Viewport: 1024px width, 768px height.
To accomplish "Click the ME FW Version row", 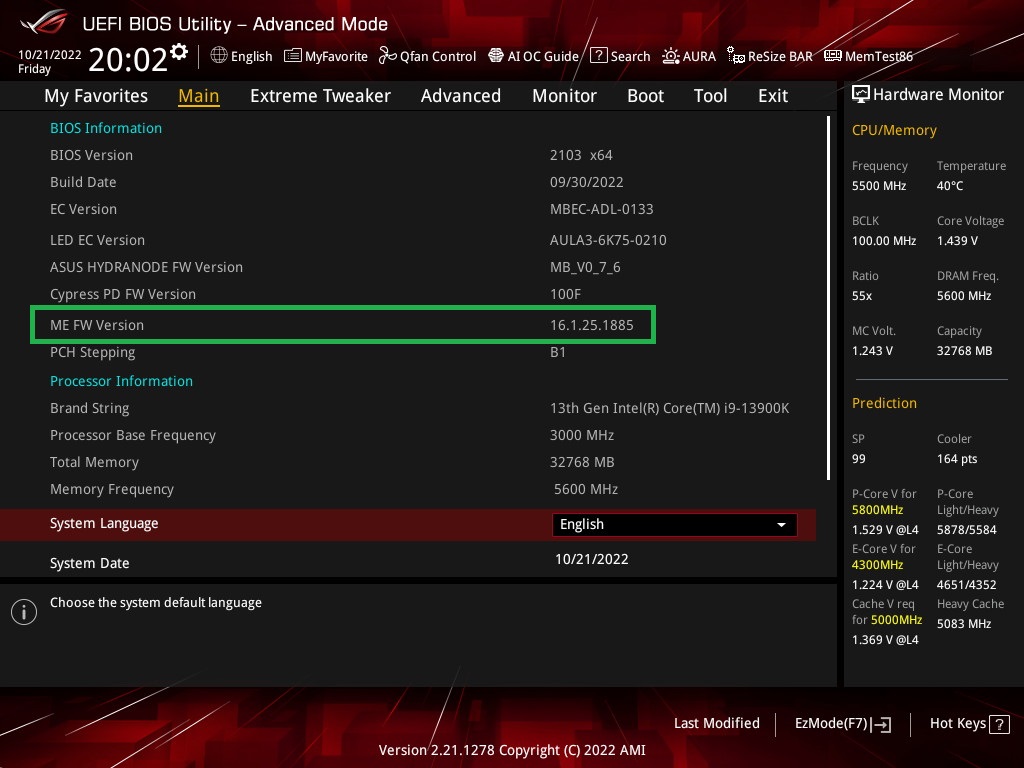I will click(342, 325).
